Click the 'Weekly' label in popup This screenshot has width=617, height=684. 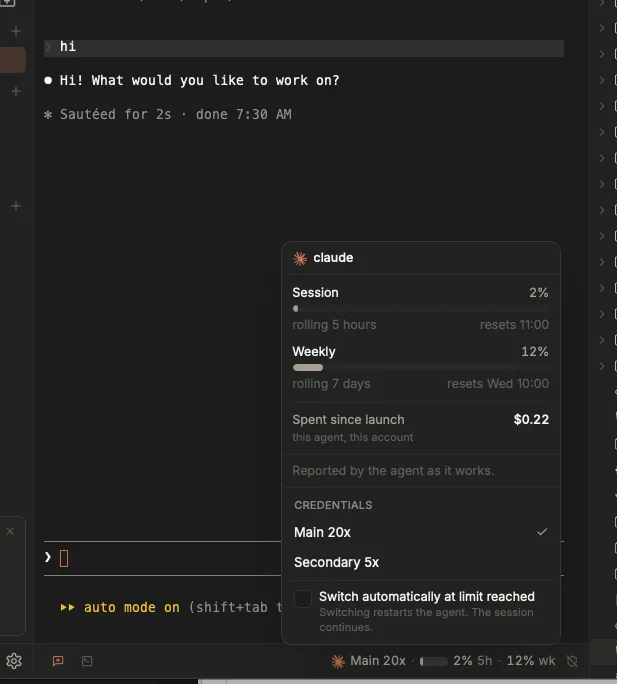(314, 352)
